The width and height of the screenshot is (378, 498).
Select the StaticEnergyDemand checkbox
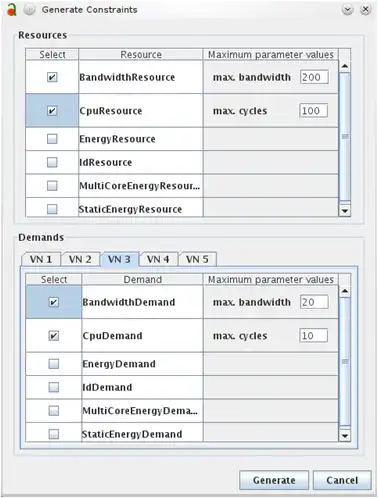click(54, 434)
